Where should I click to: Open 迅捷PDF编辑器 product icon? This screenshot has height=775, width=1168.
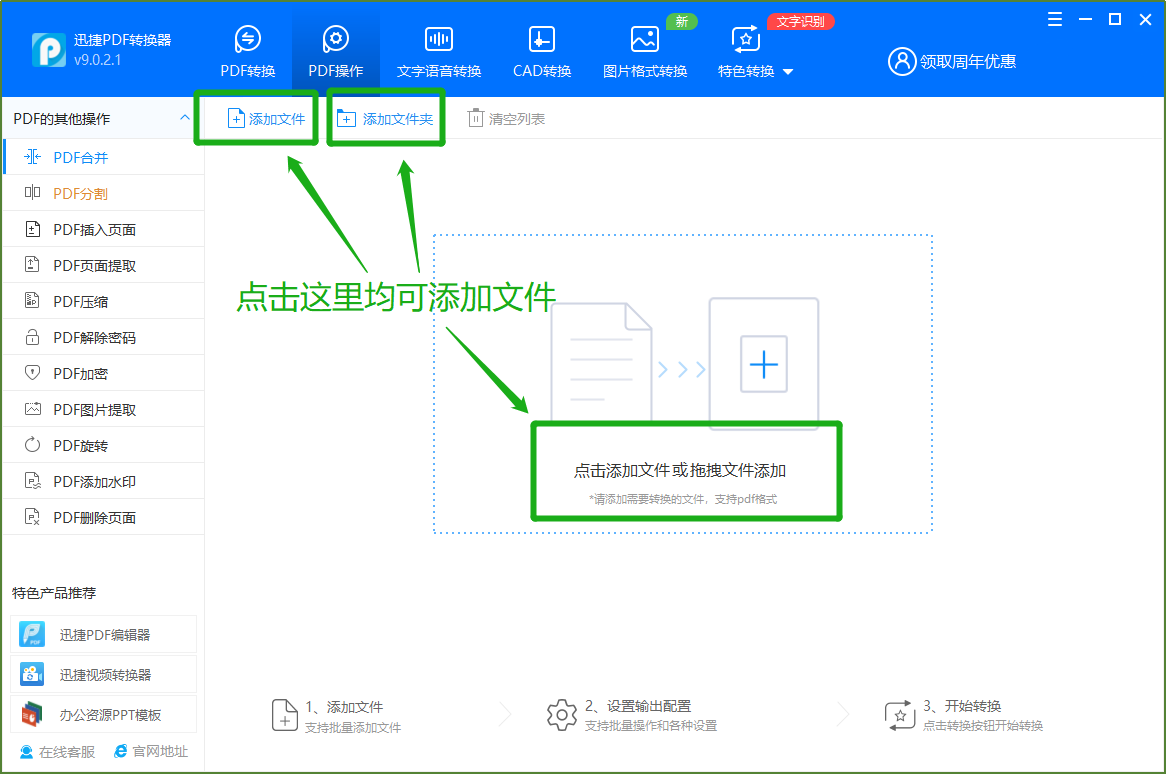click(33, 635)
